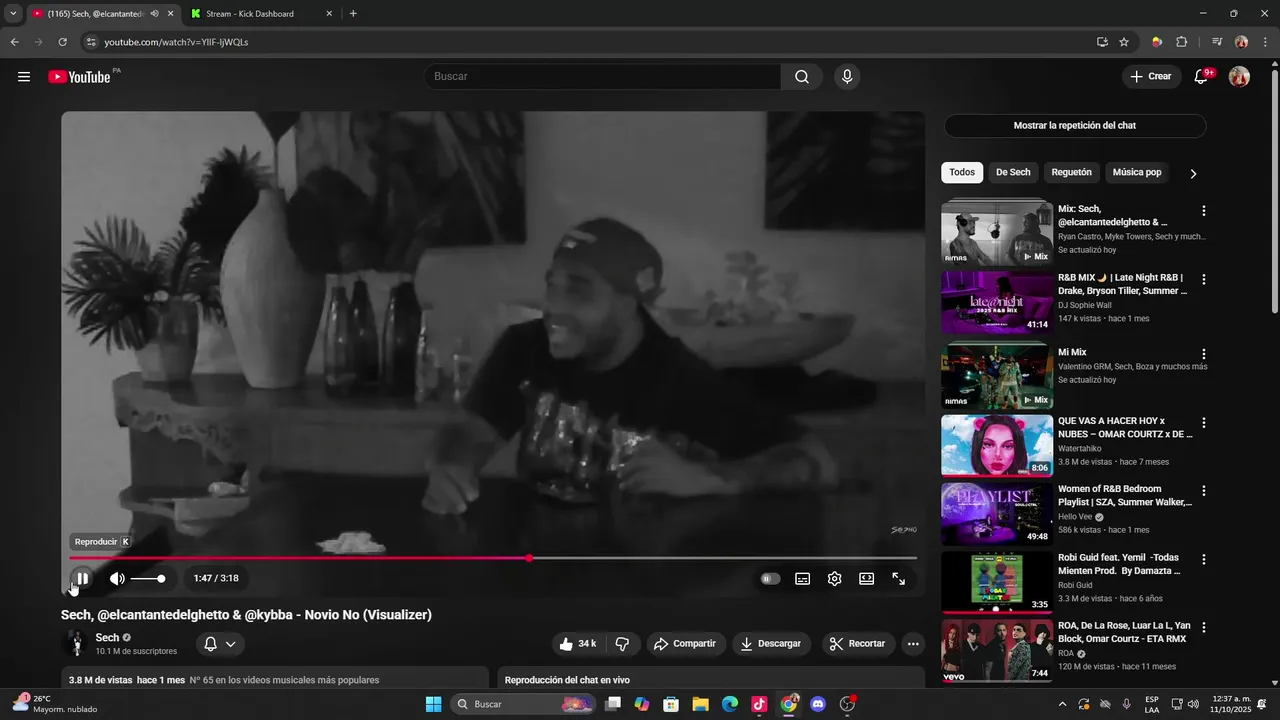Expand the subscription notification bell dropdown
The height and width of the screenshot is (720, 1280).
220,644
